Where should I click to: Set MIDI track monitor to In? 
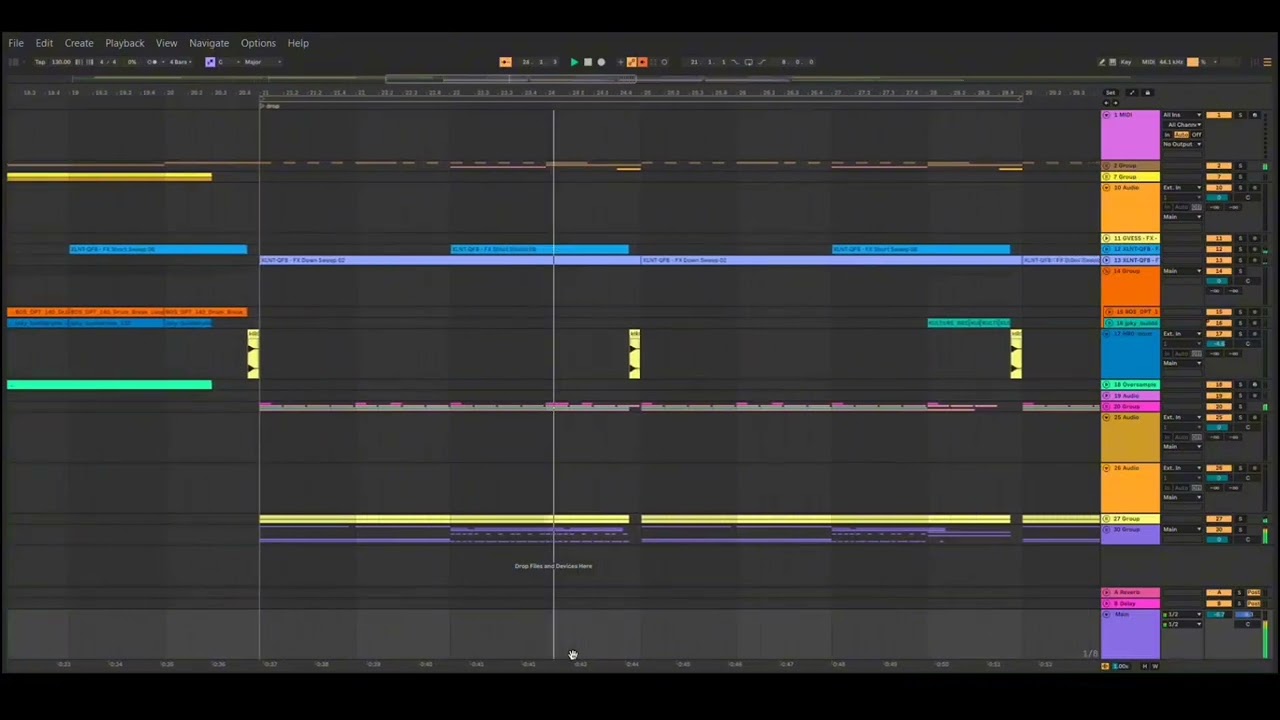tap(1167, 135)
